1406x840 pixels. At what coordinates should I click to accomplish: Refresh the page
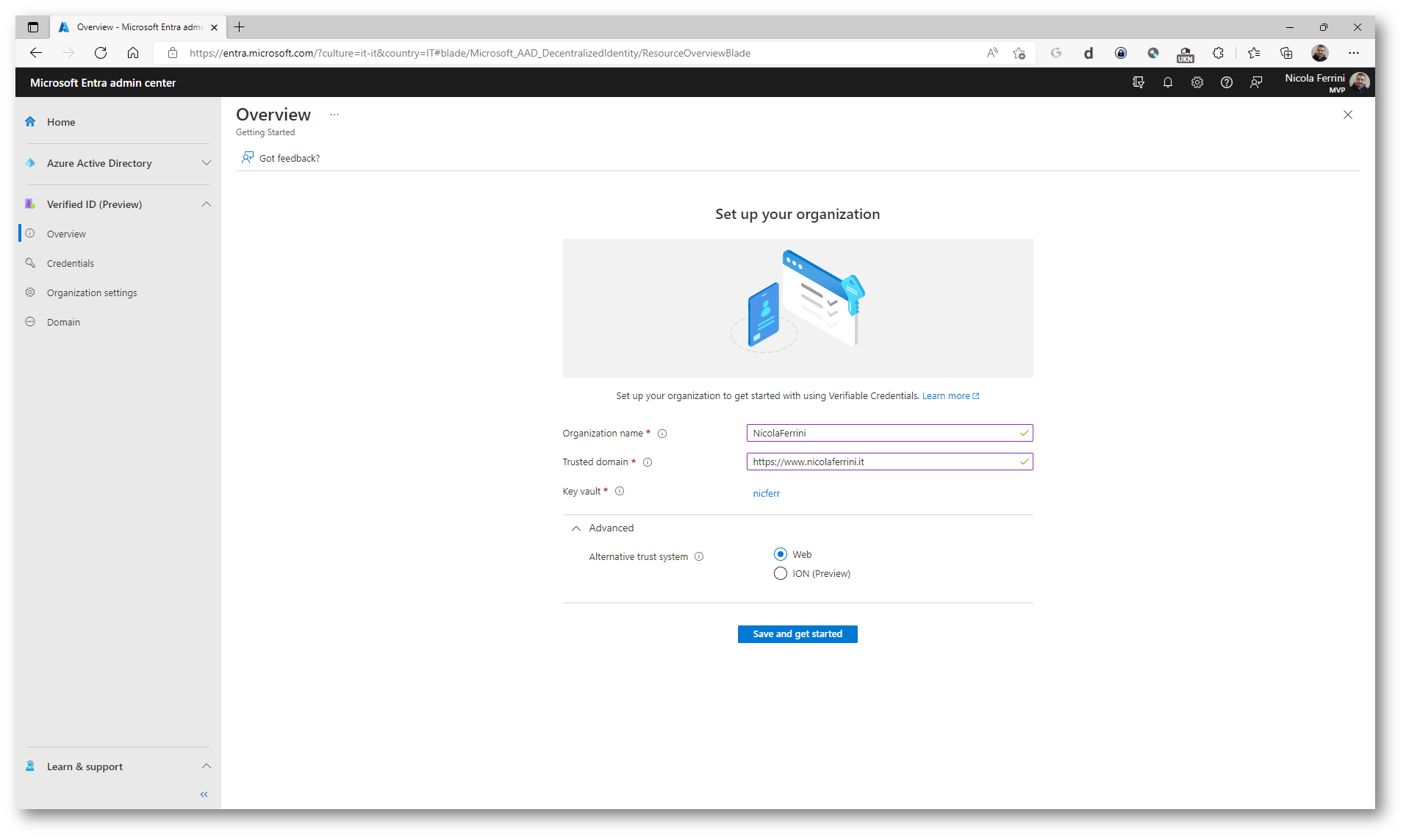point(101,53)
